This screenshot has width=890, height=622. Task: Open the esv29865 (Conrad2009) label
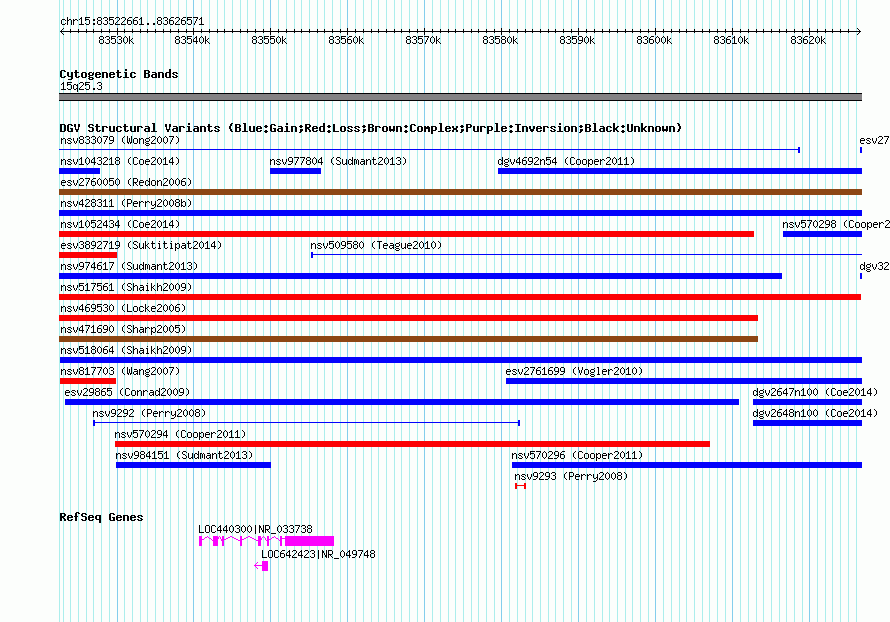coord(127,392)
